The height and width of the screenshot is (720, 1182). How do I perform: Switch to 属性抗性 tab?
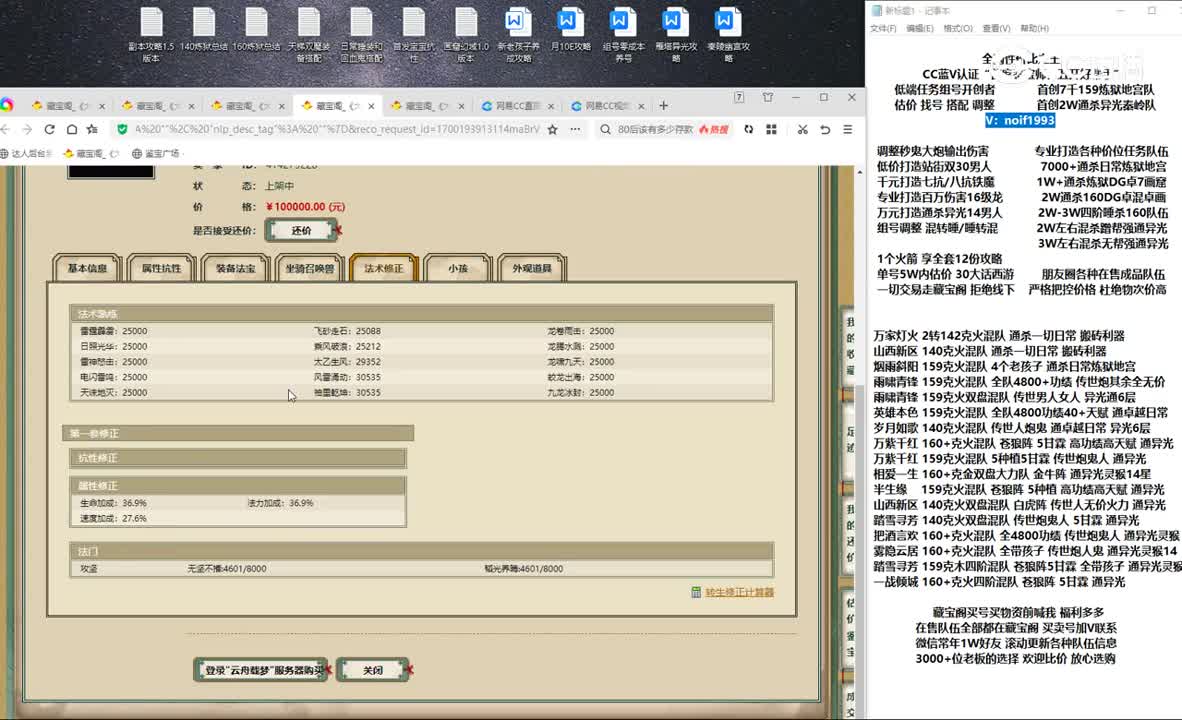[161, 268]
